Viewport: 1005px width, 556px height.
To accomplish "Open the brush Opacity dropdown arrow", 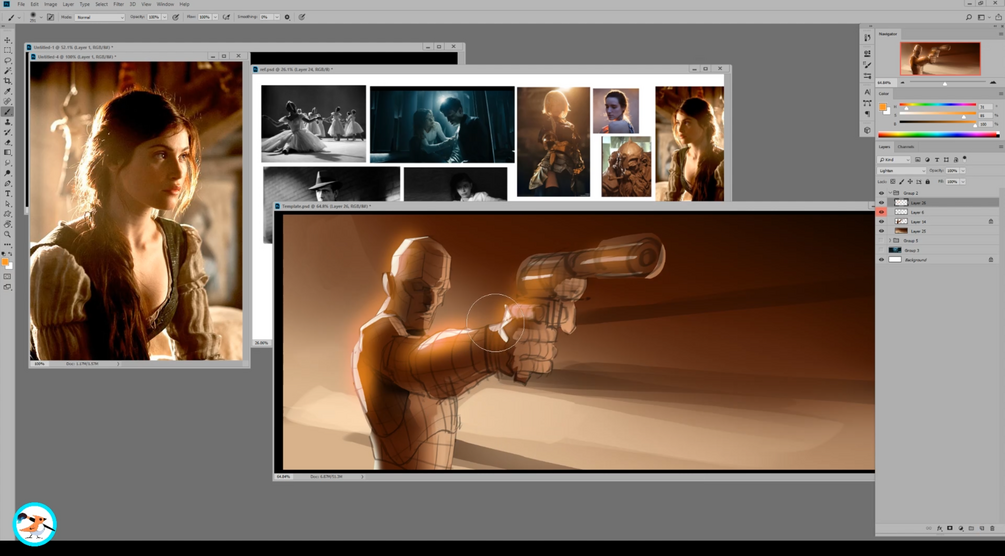I will (165, 17).
